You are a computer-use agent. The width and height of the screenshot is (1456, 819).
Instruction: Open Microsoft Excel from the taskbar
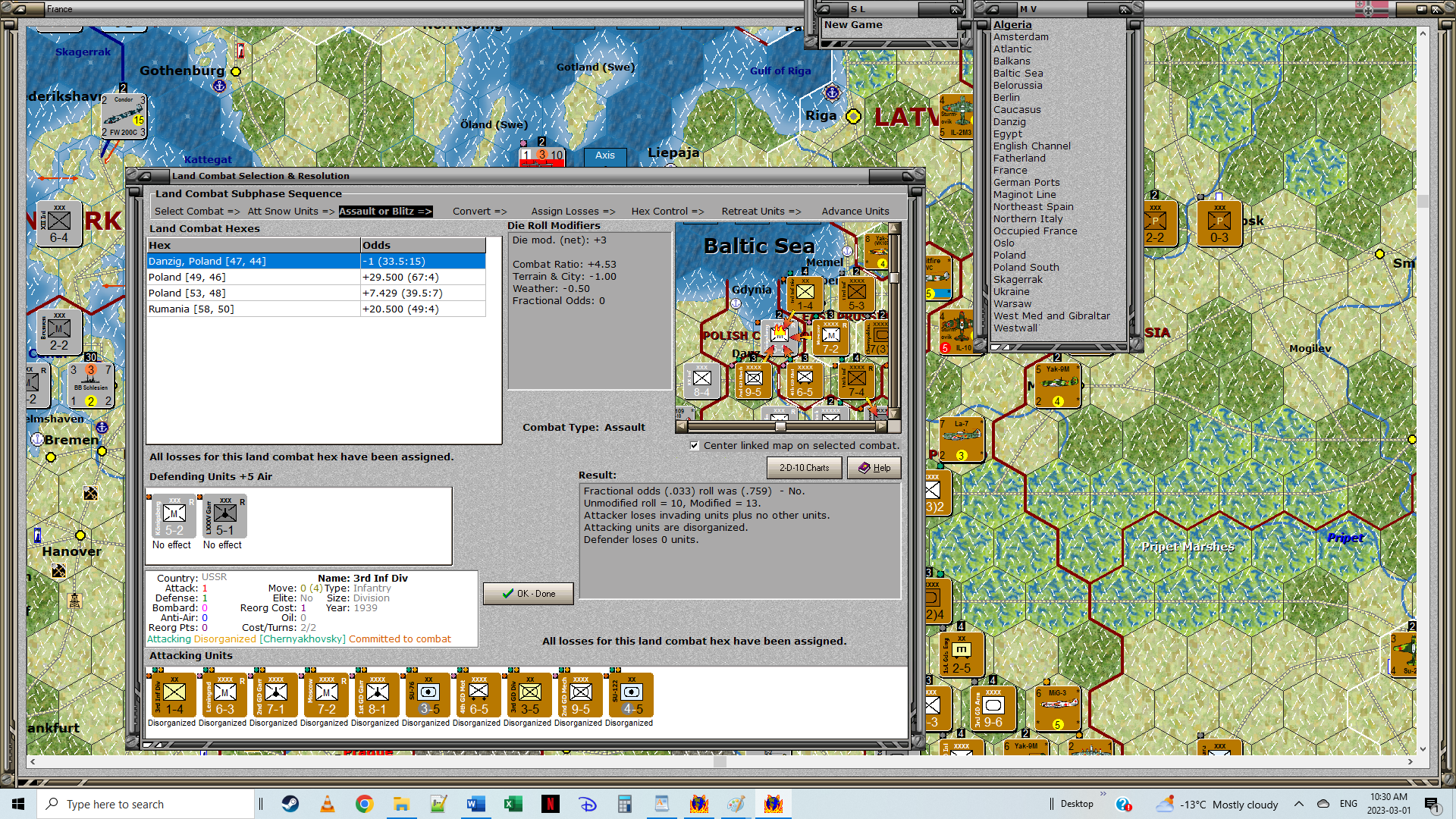tap(513, 804)
